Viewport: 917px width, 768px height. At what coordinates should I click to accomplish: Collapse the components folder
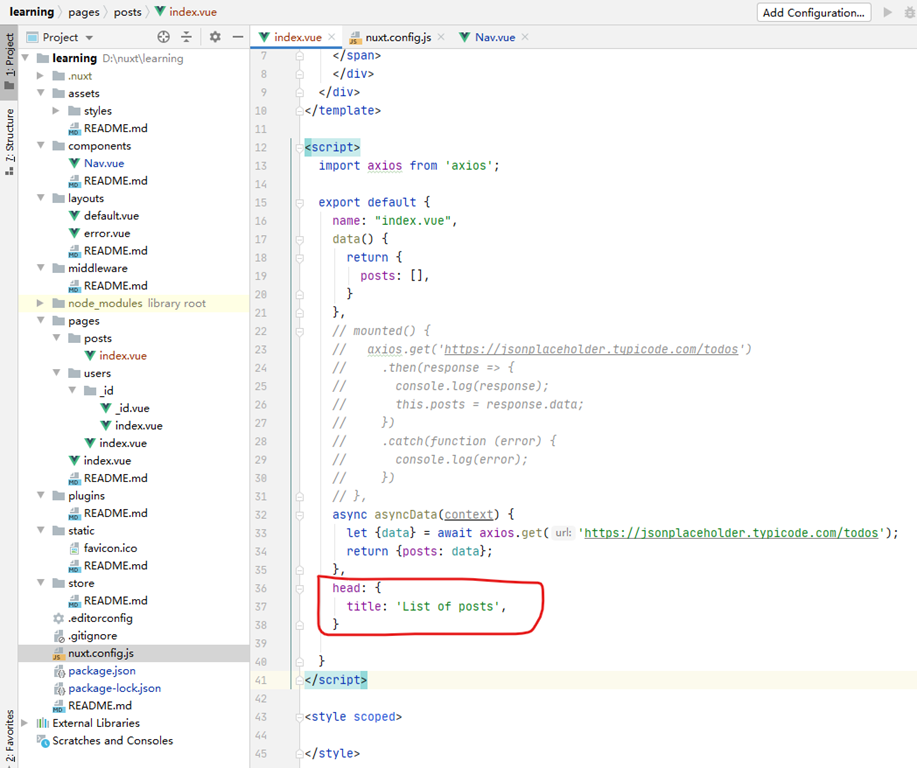(x=40, y=146)
